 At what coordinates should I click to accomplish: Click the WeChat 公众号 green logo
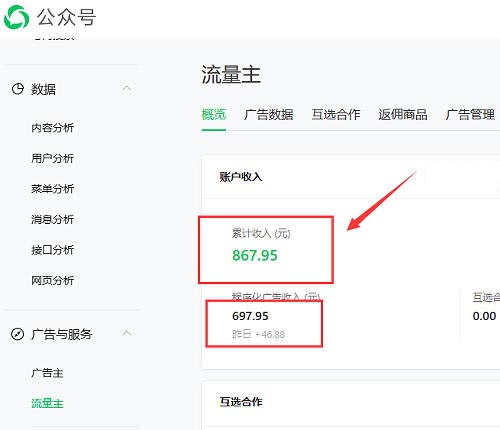pos(16,17)
